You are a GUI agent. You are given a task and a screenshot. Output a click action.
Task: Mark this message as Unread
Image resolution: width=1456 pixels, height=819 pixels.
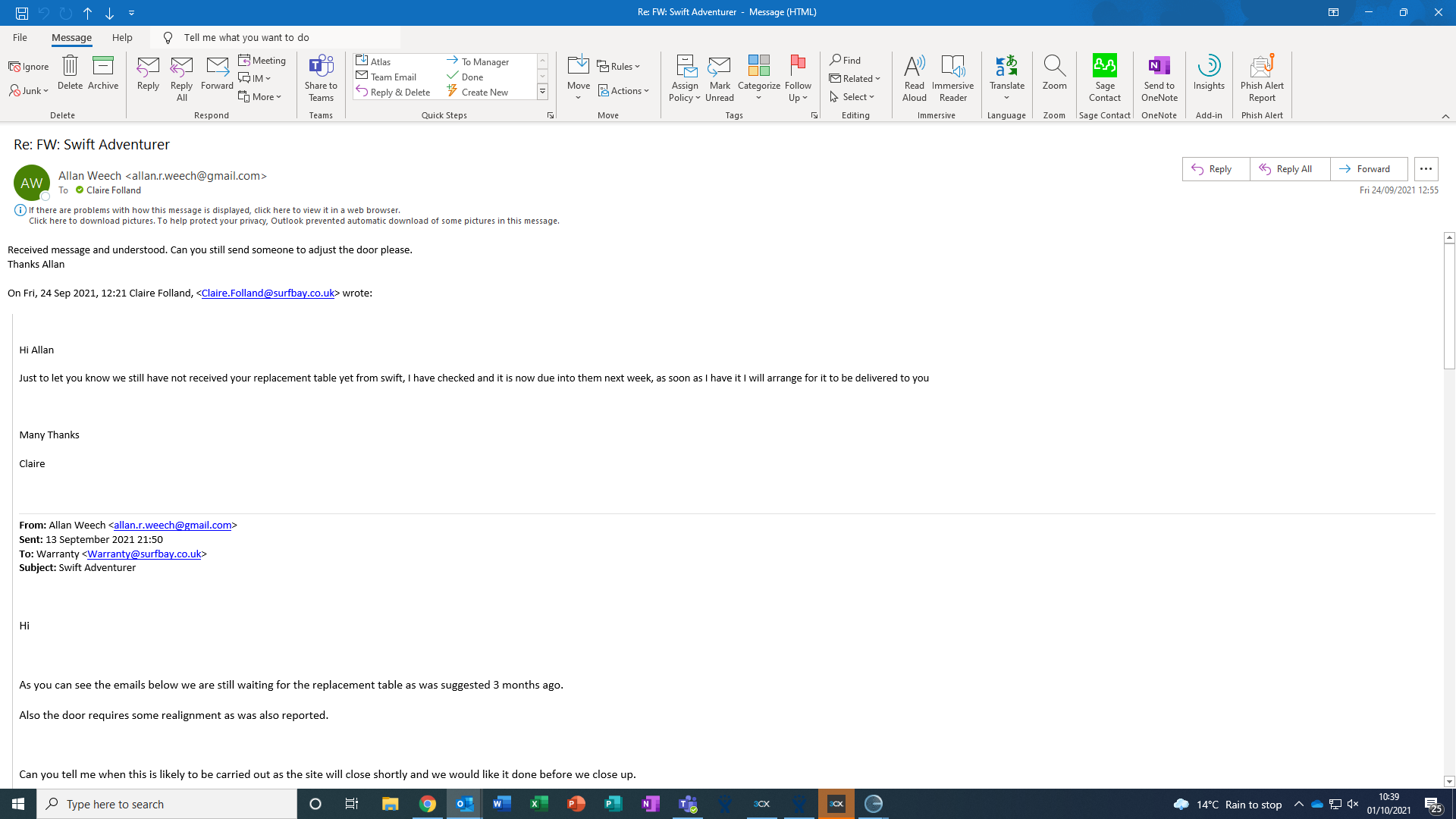[719, 77]
